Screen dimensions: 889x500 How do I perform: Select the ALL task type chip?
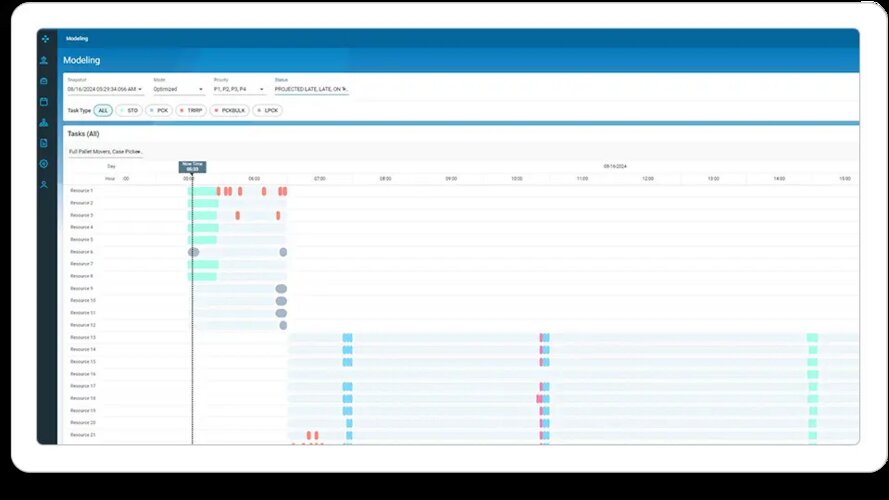[103, 110]
